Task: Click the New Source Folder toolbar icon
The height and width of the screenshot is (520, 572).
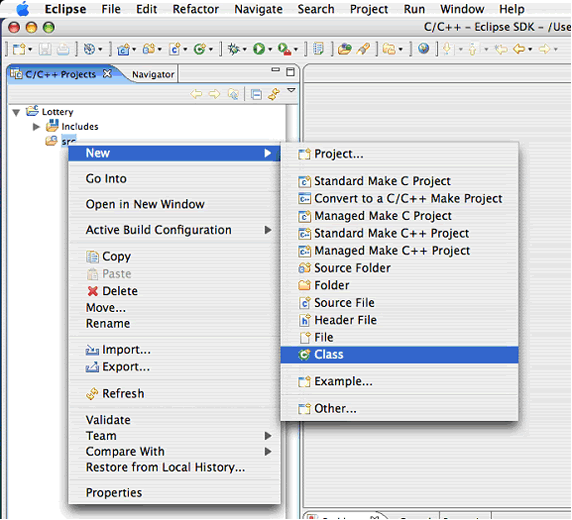Action: 149,49
